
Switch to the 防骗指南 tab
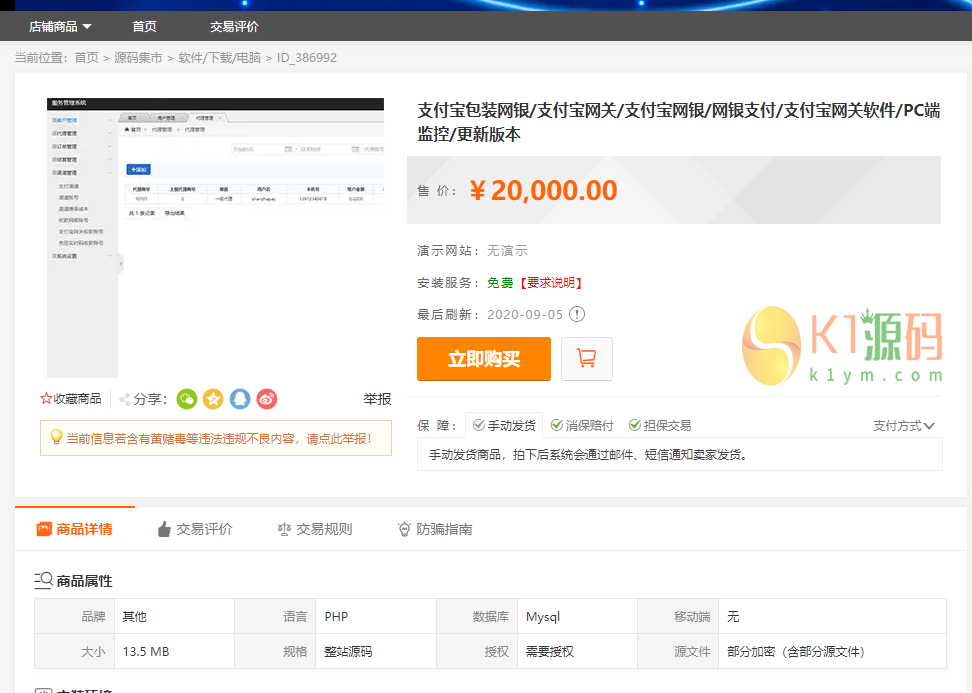click(434, 529)
